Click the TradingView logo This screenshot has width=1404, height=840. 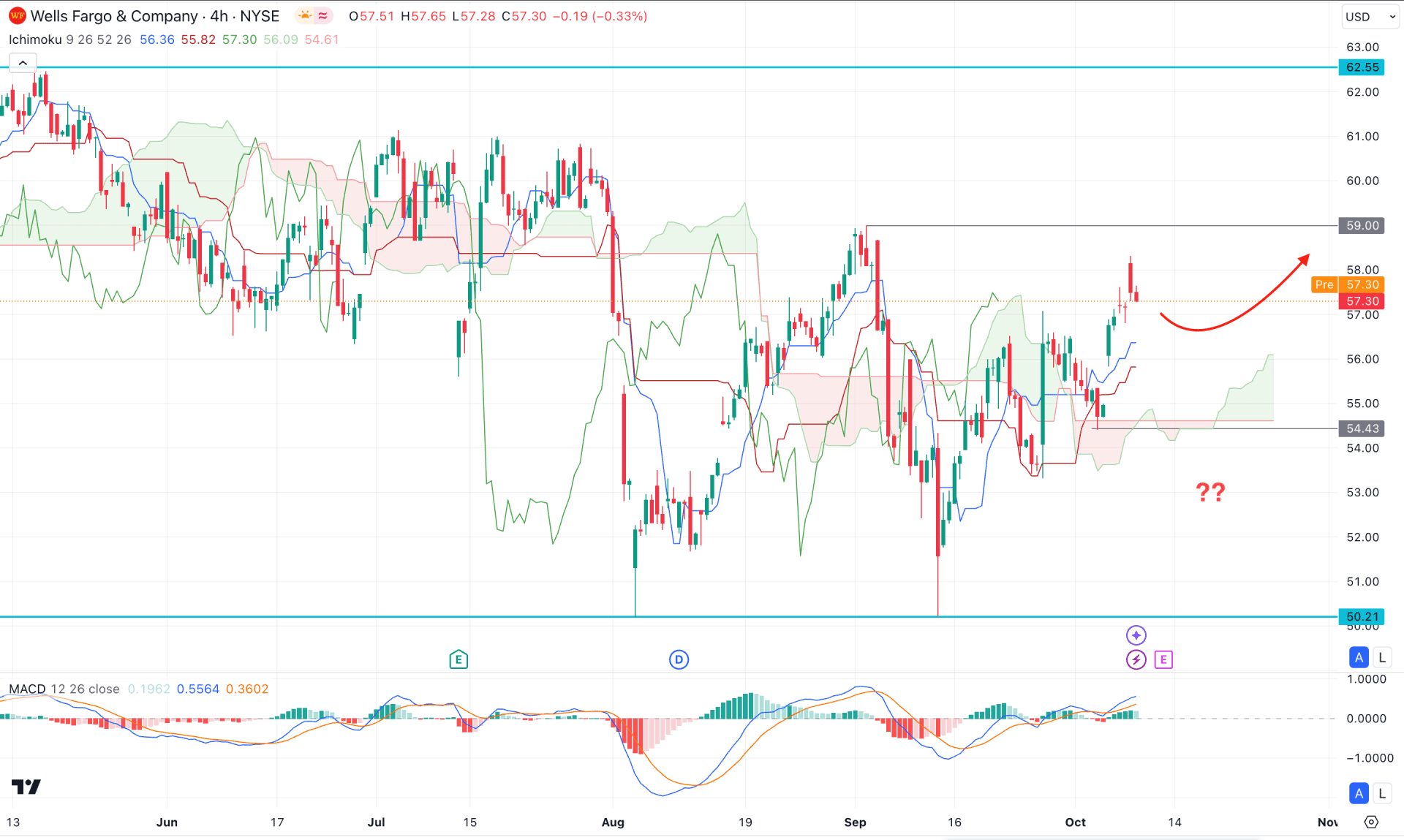tap(26, 787)
